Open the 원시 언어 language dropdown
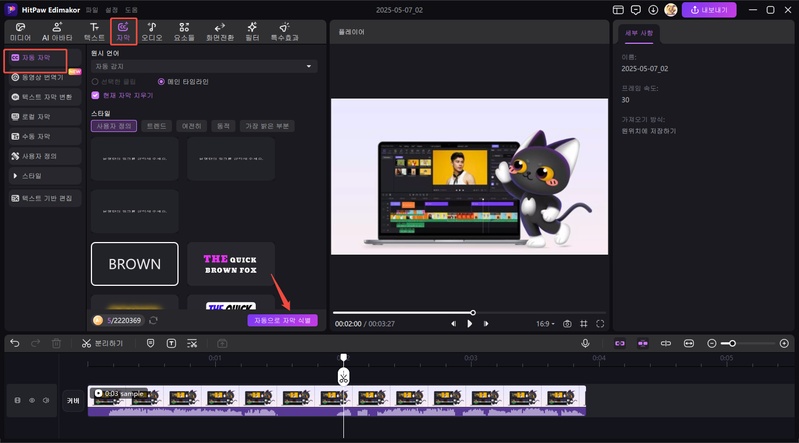This screenshot has width=799, height=443. (x=204, y=66)
